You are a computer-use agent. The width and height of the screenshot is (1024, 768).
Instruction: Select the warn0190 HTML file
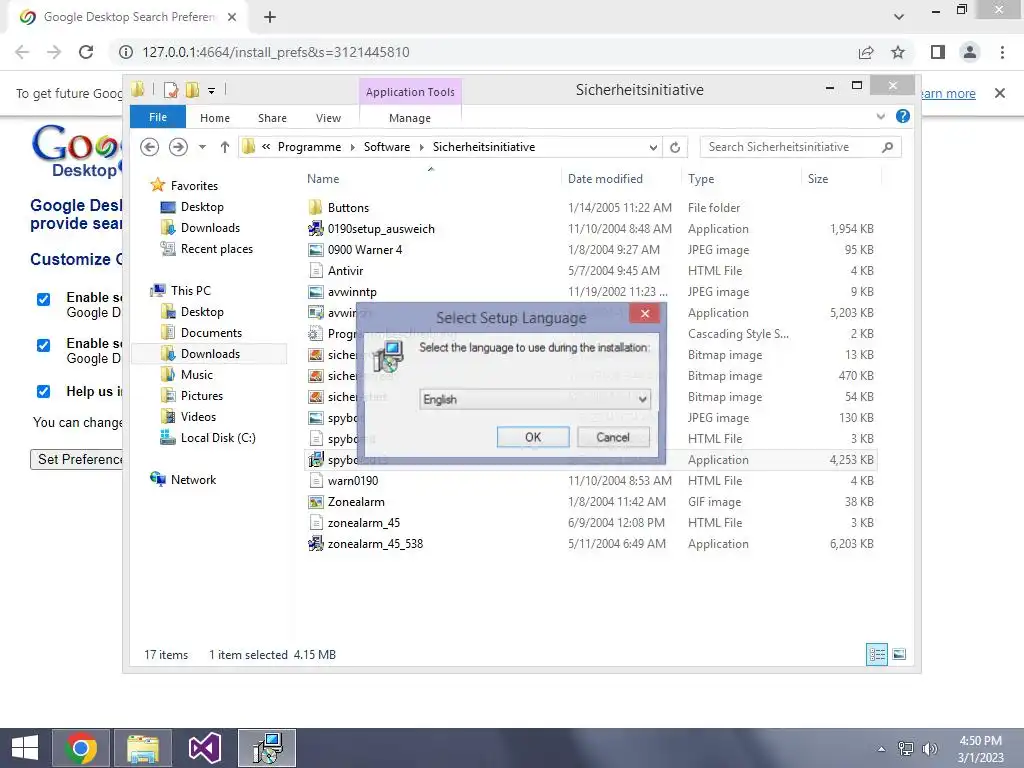click(353, 481)
